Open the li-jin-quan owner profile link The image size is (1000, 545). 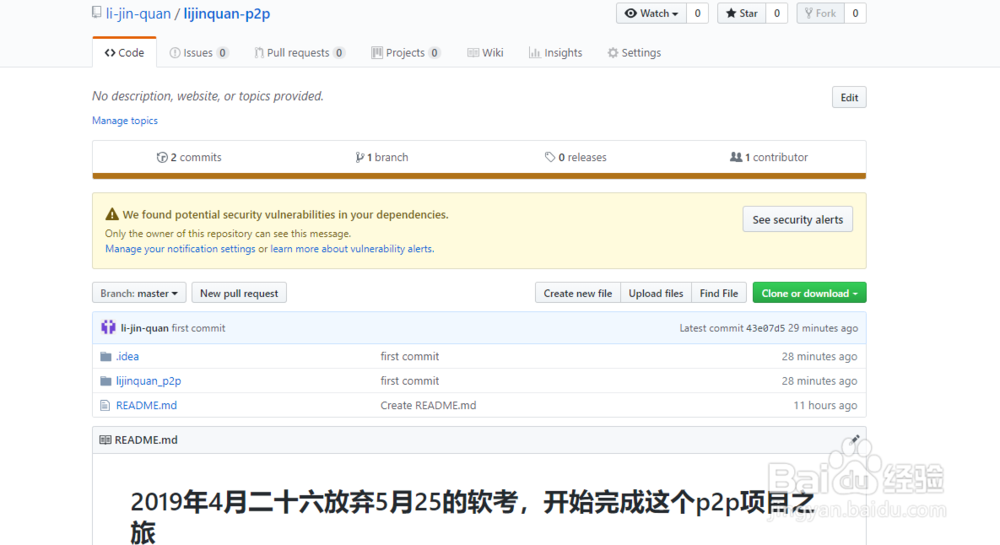(x=138, y=13)
